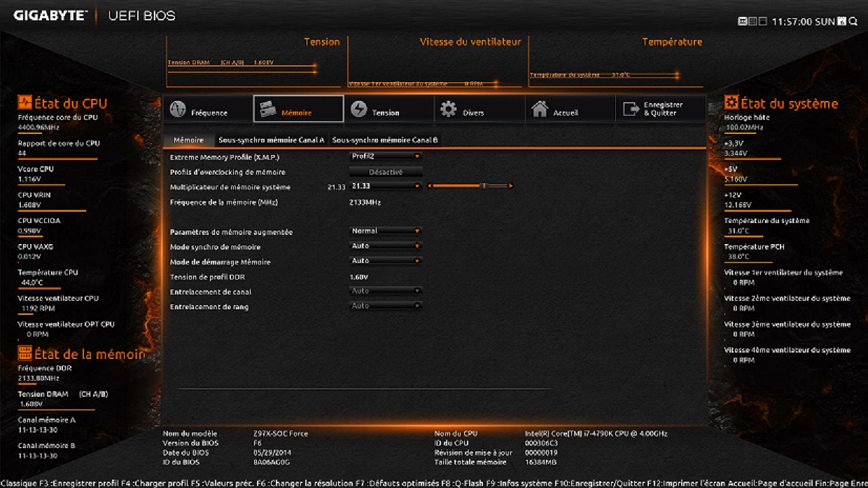
Task: Open the Divers gear icon
Action: coord(448,109)
